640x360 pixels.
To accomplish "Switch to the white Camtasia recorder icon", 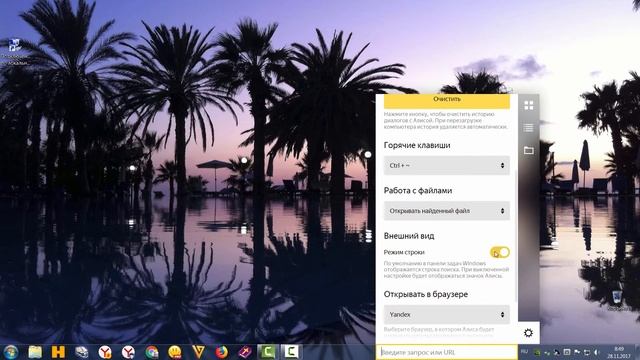I will 291,352.
